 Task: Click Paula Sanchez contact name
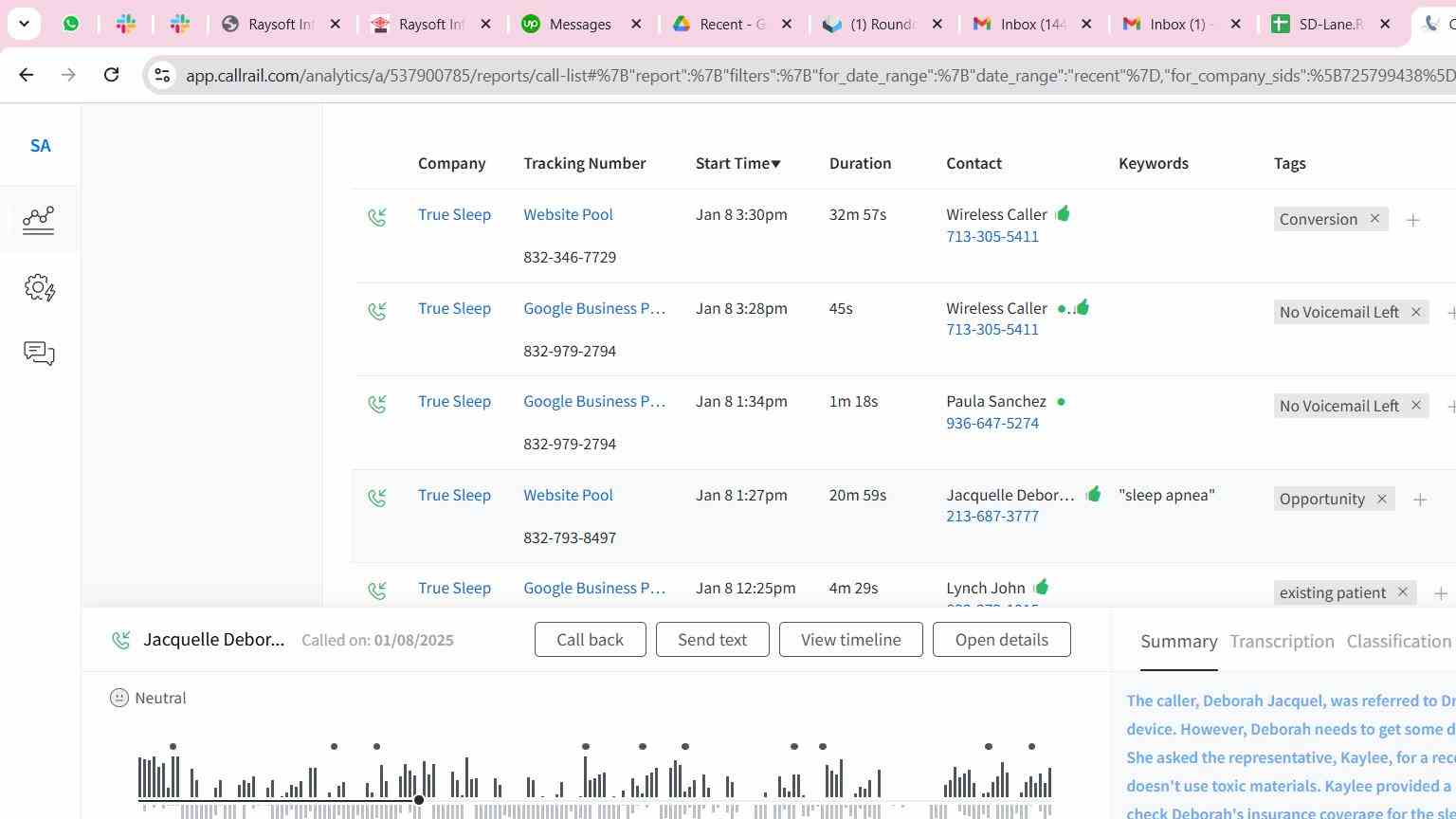click(x=996, y=401)
